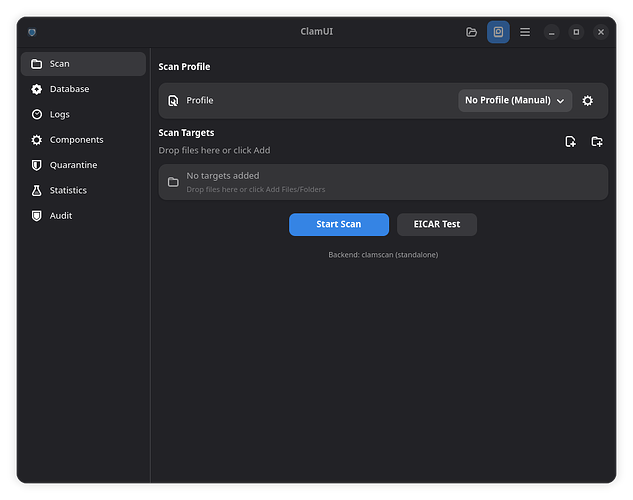Expand the No Profile (Manual) dropdown

tap(515, 100)
